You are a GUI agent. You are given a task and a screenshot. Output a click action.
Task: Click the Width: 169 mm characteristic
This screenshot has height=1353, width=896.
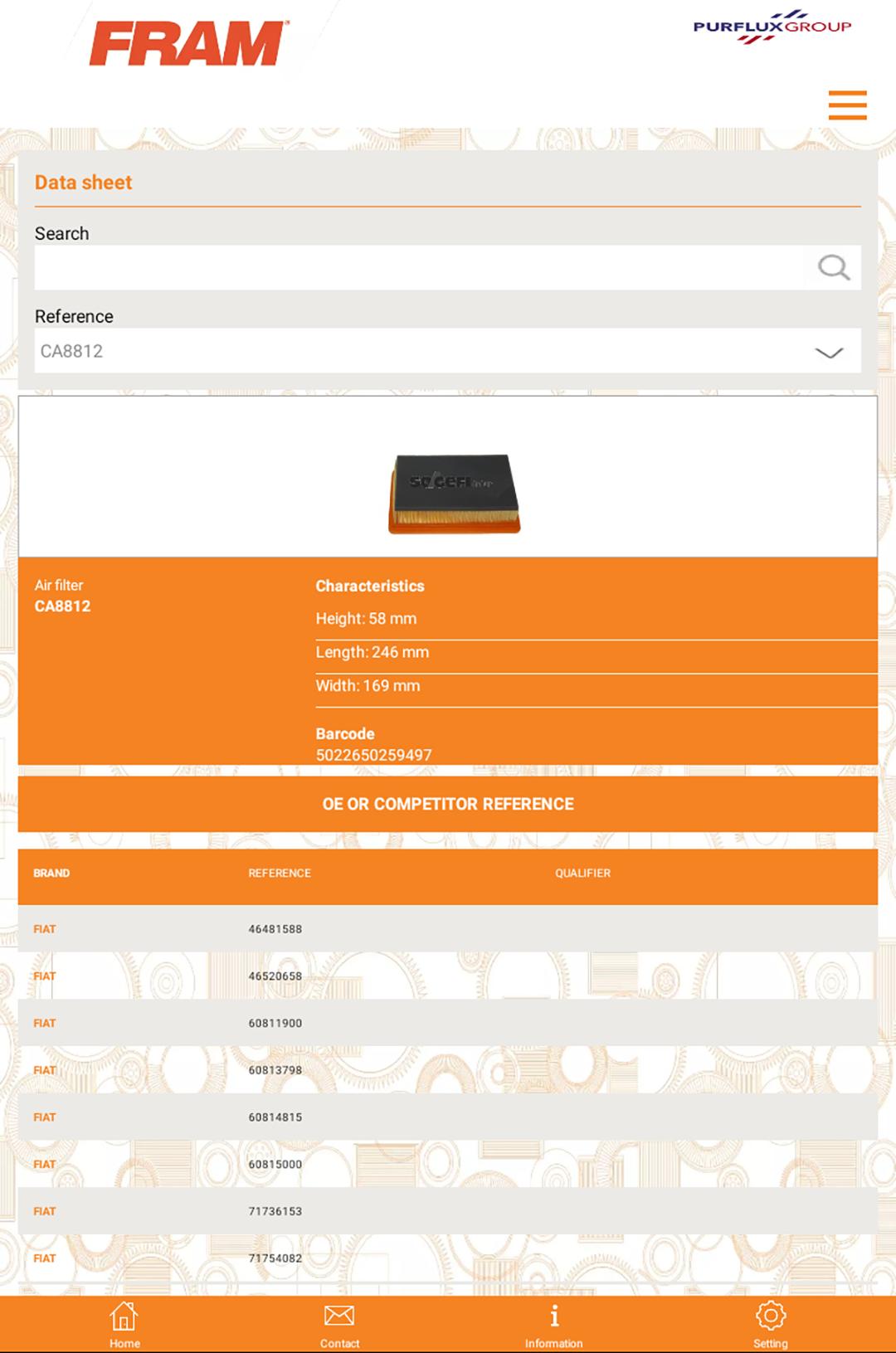pyautogui.click(x=368, y=686)
